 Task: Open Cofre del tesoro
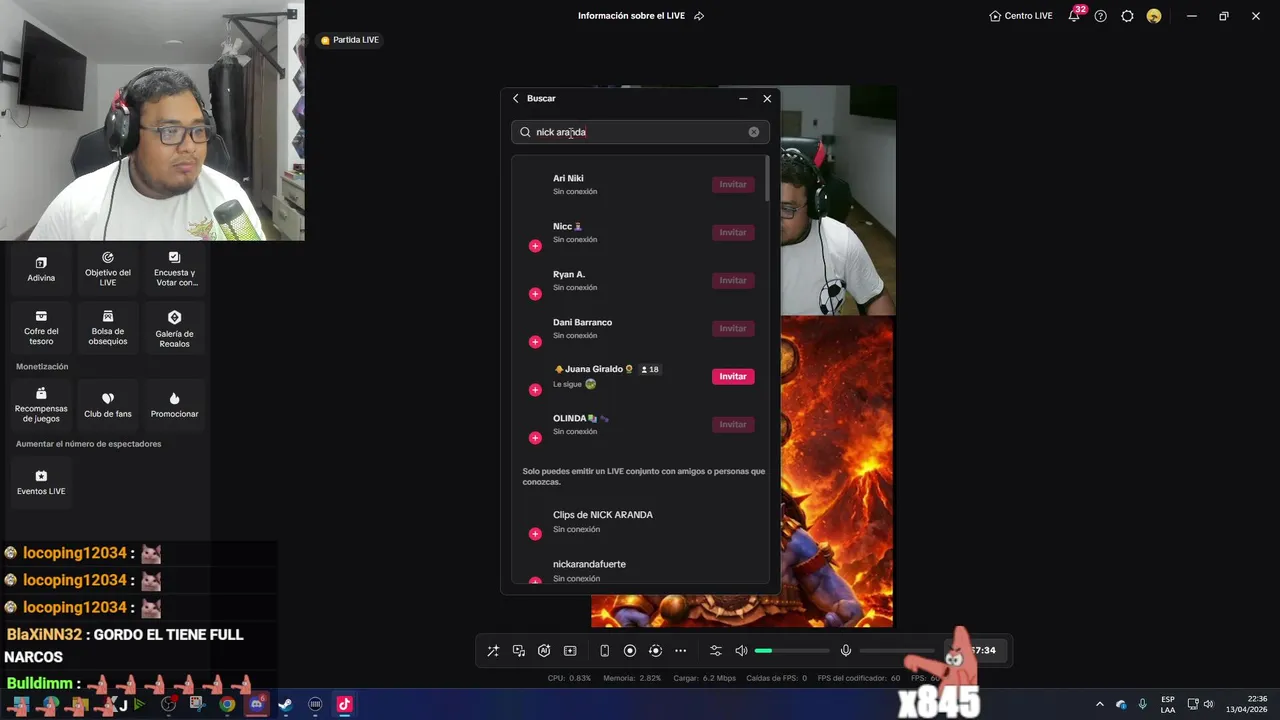pos(41,328)
